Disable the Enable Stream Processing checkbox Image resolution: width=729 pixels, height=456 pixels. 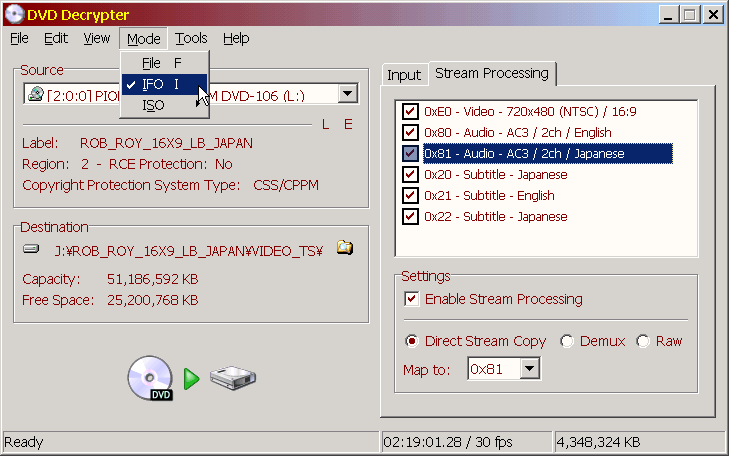pyautogui.click(x=411, y=299)
